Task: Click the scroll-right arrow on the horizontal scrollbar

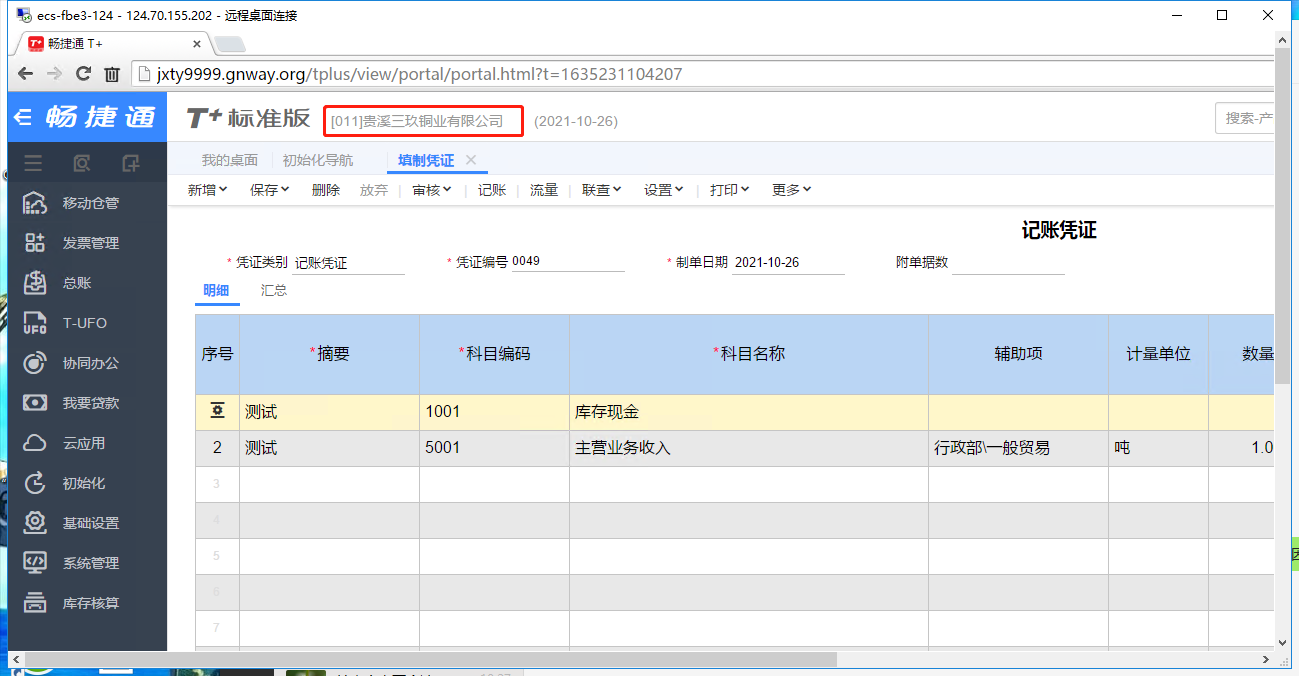Action: [1267, 660]
